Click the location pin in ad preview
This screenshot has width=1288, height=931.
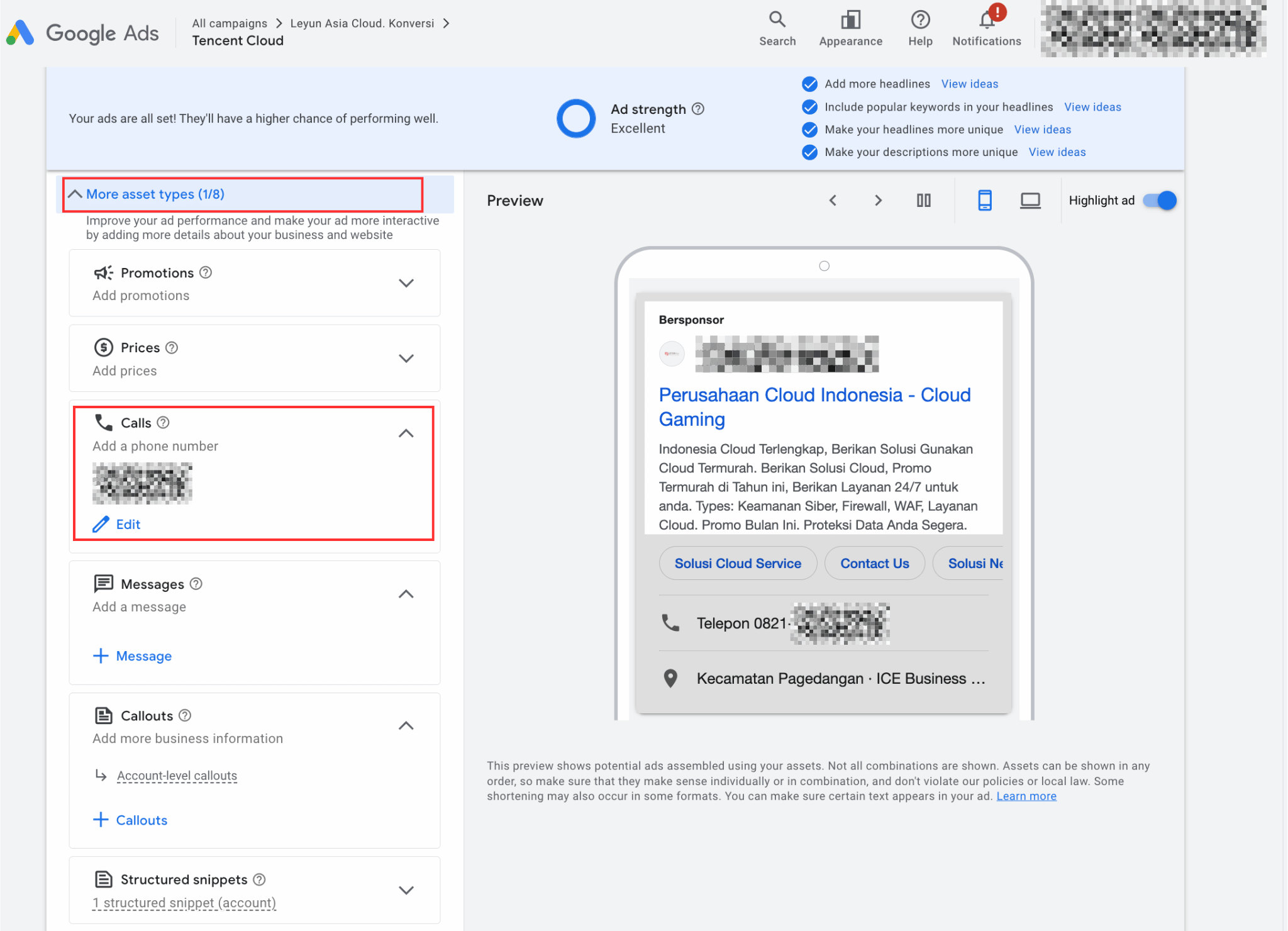coord(670,678)
